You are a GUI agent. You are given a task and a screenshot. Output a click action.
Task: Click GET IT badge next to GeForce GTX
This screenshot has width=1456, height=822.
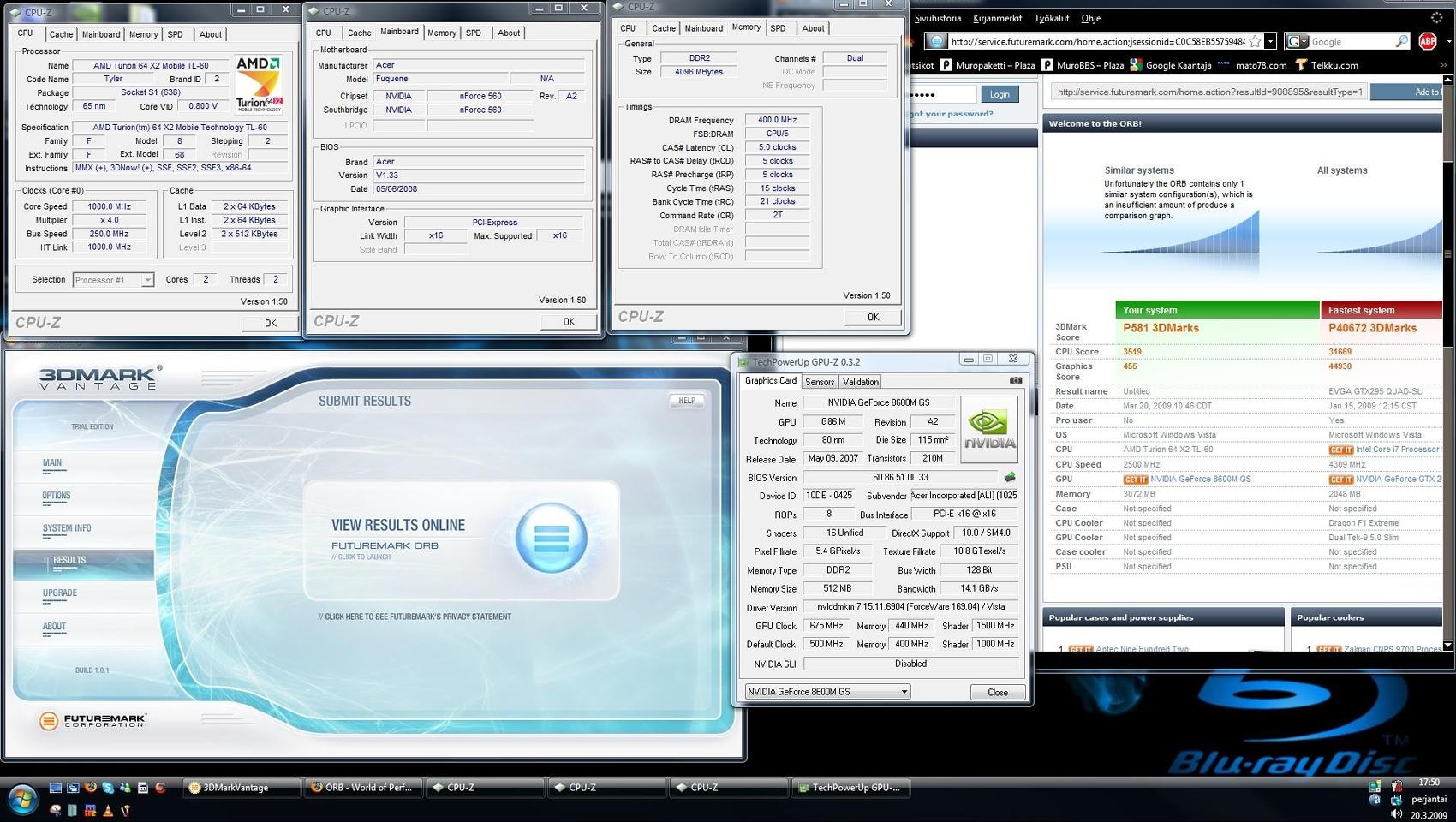(x=1340, y=479)
